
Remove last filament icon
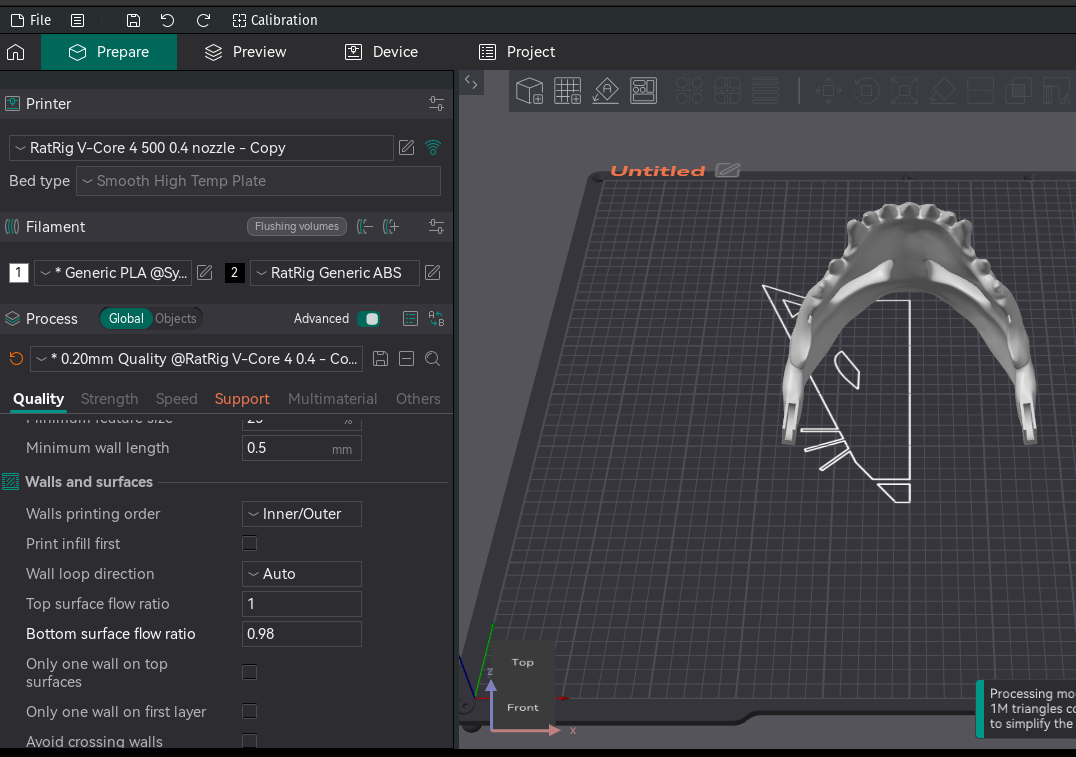(x=365, y=226)
